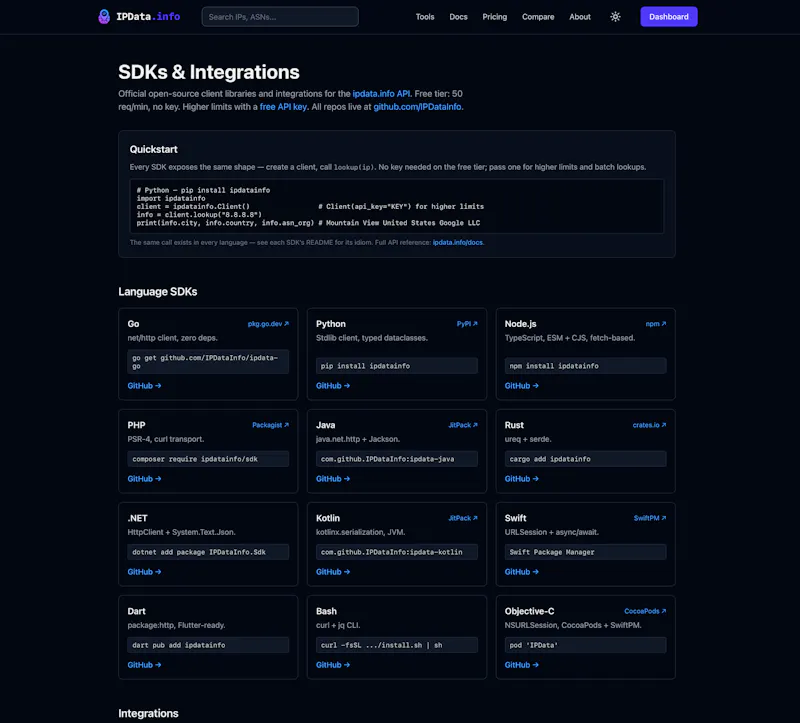Open the Python SDK GitHub link
The width and height of the screenshot is (800, 723).
[x=333, y=386]
